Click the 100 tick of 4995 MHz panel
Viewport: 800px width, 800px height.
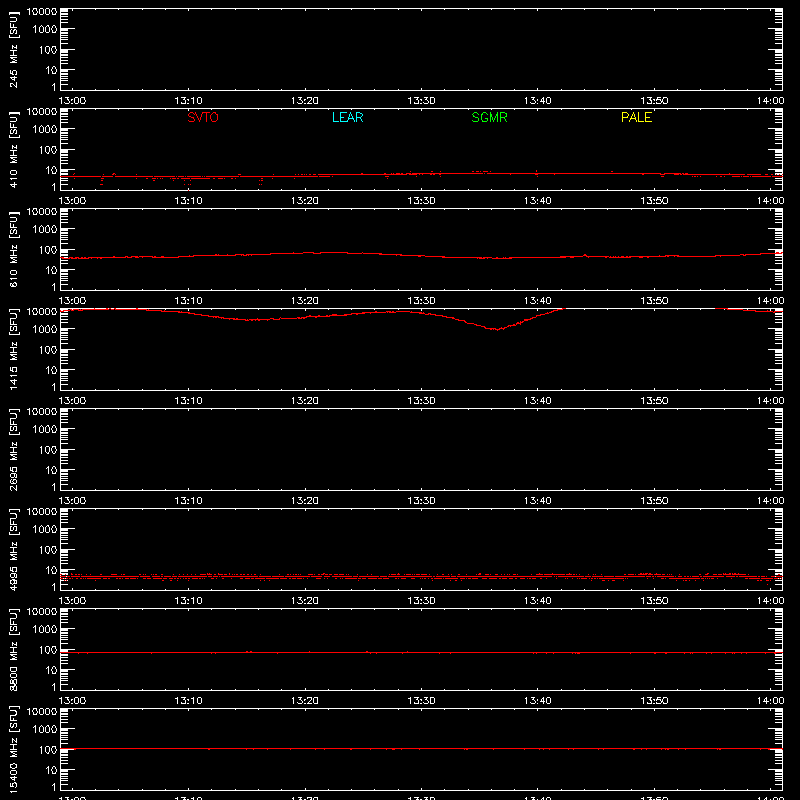click(48, 550)
